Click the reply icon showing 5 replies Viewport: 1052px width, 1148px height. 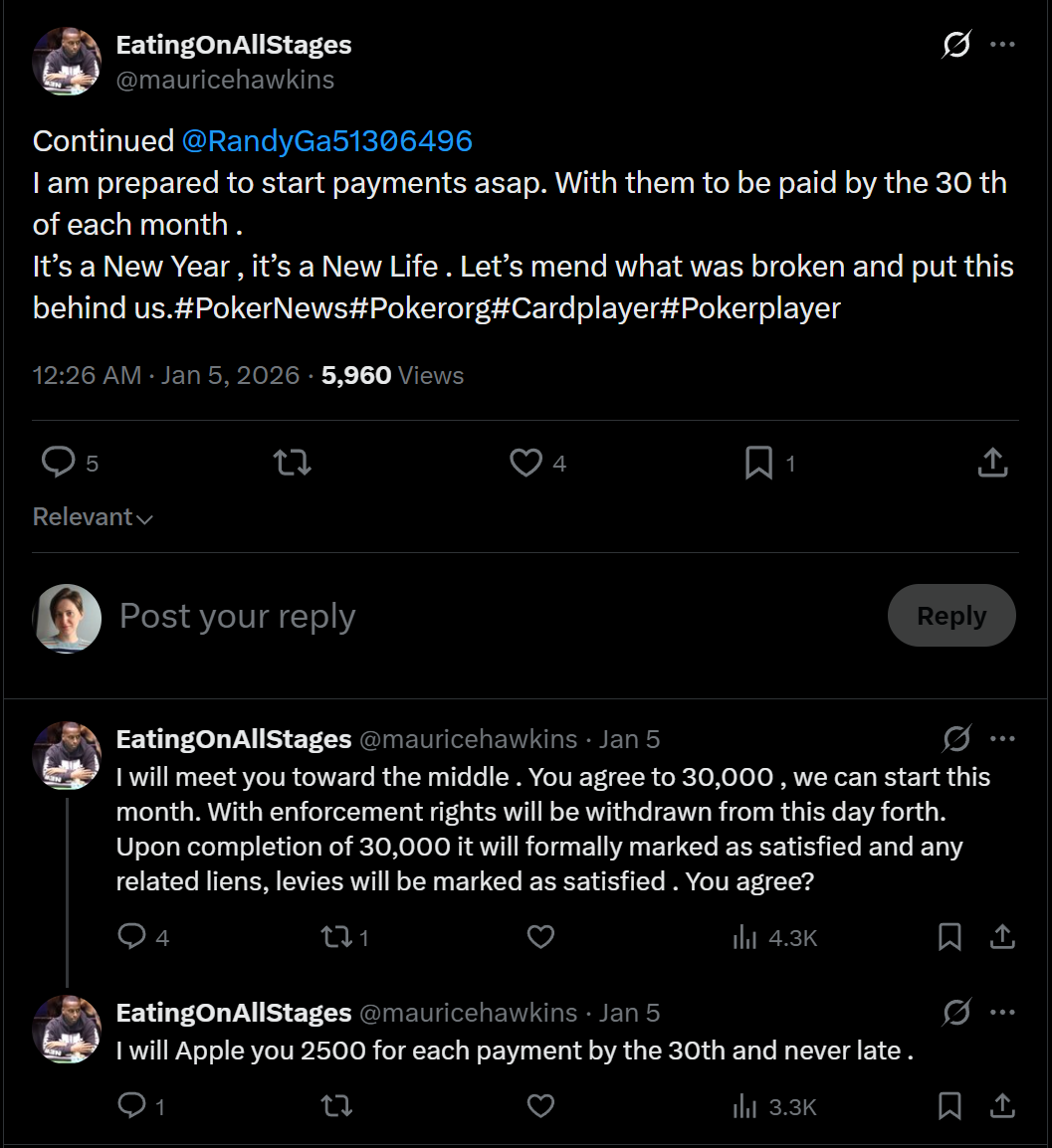click(59, 462)
